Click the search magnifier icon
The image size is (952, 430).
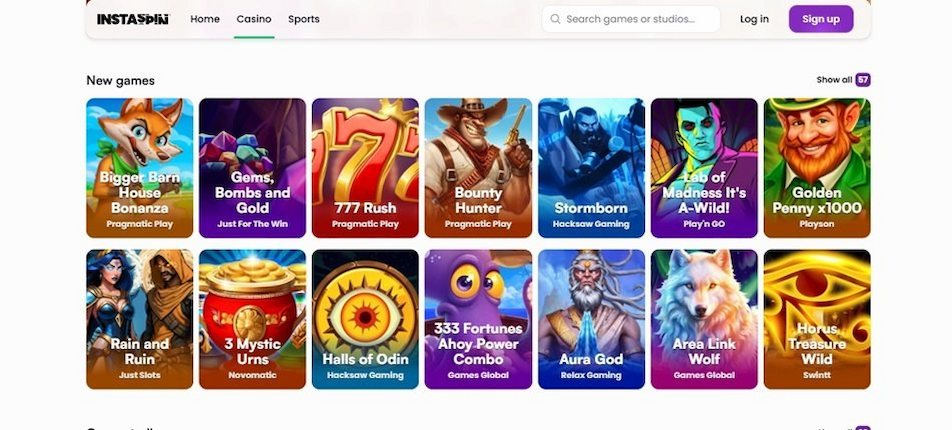click(x=555, y=19)
